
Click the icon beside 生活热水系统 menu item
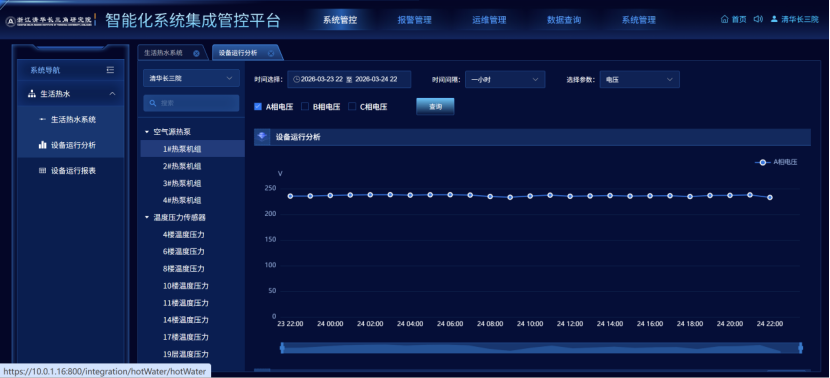42,119
